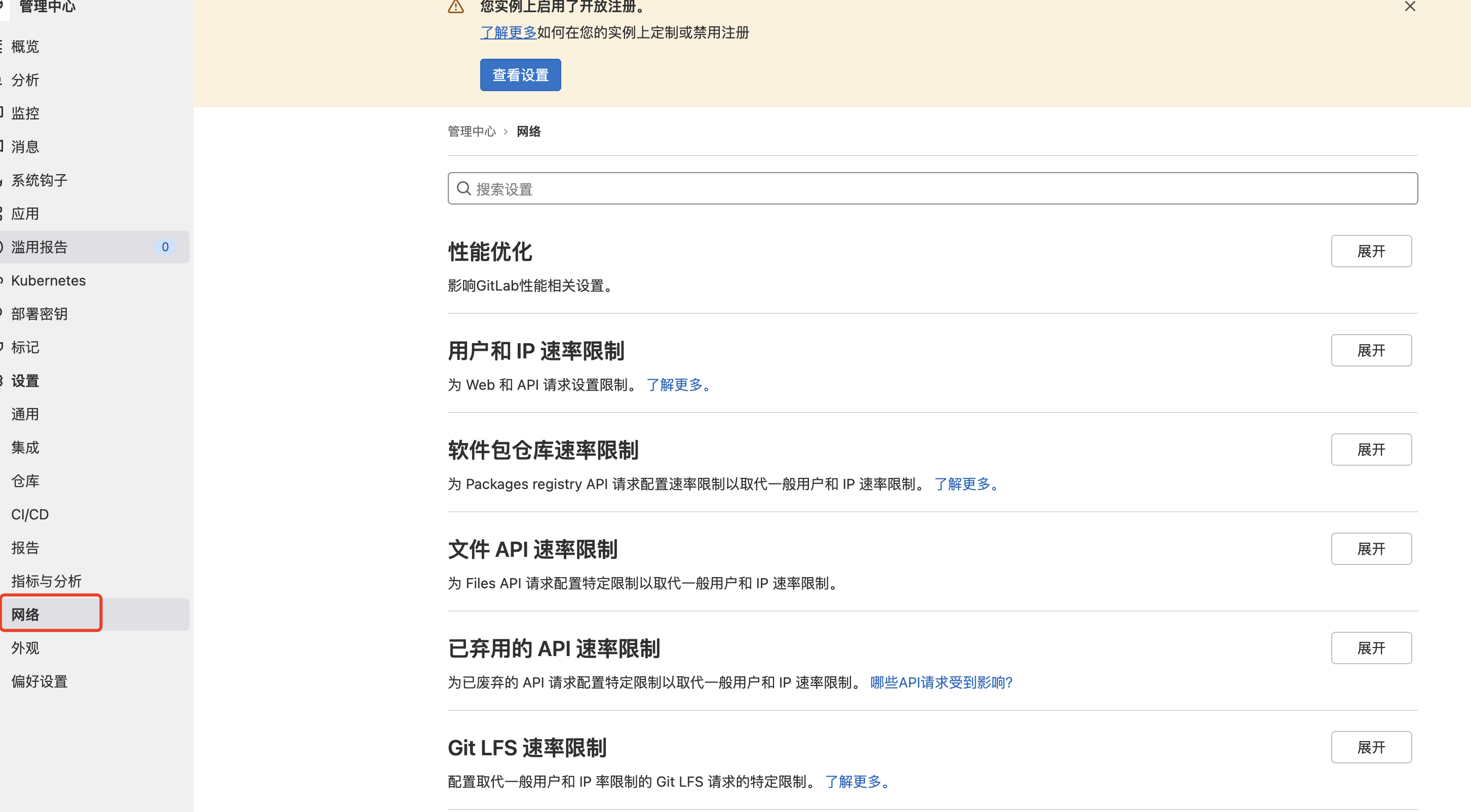Screen dimensions: 1471x812
Task: Expand the 用户和 IP 速率限制 section
Action: click(x=1371, y=350)
